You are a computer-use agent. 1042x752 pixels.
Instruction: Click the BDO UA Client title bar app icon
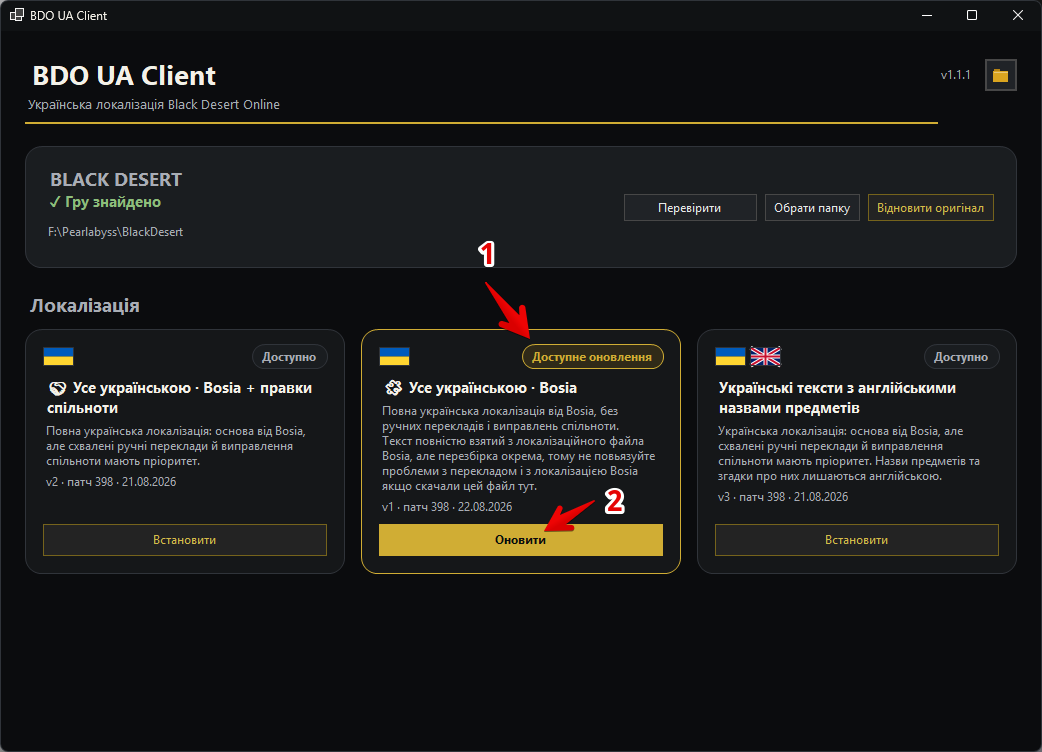pos(17,15)
